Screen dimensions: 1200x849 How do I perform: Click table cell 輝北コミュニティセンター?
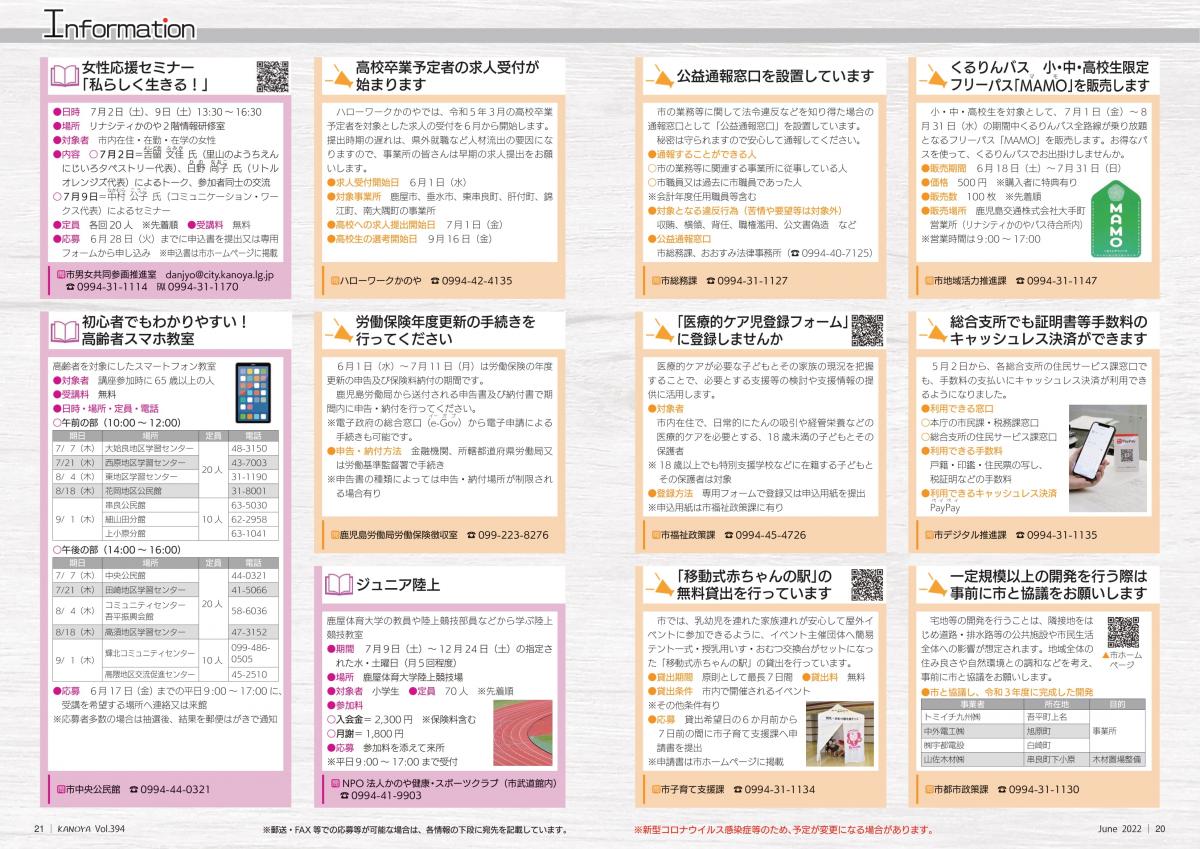click(x=150, y=654)
